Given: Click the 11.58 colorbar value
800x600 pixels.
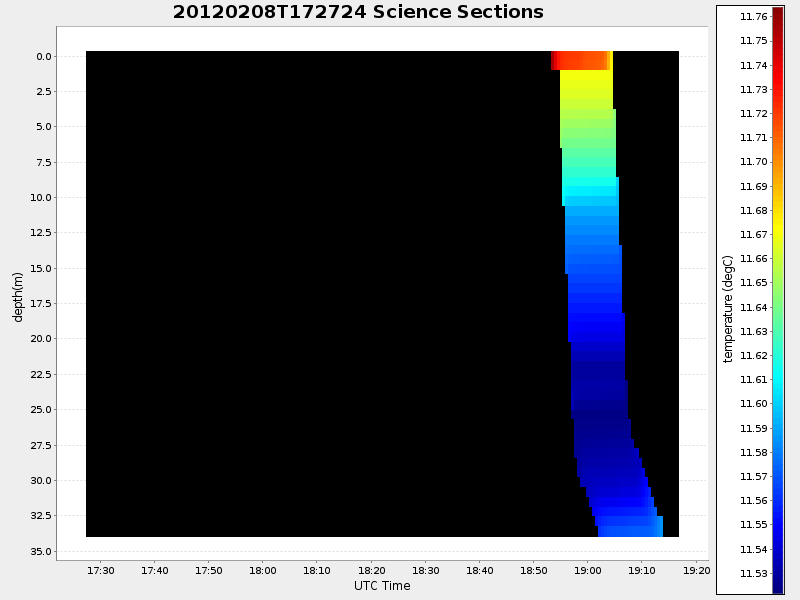Looking at the screenshot, I should pos(754,452).
